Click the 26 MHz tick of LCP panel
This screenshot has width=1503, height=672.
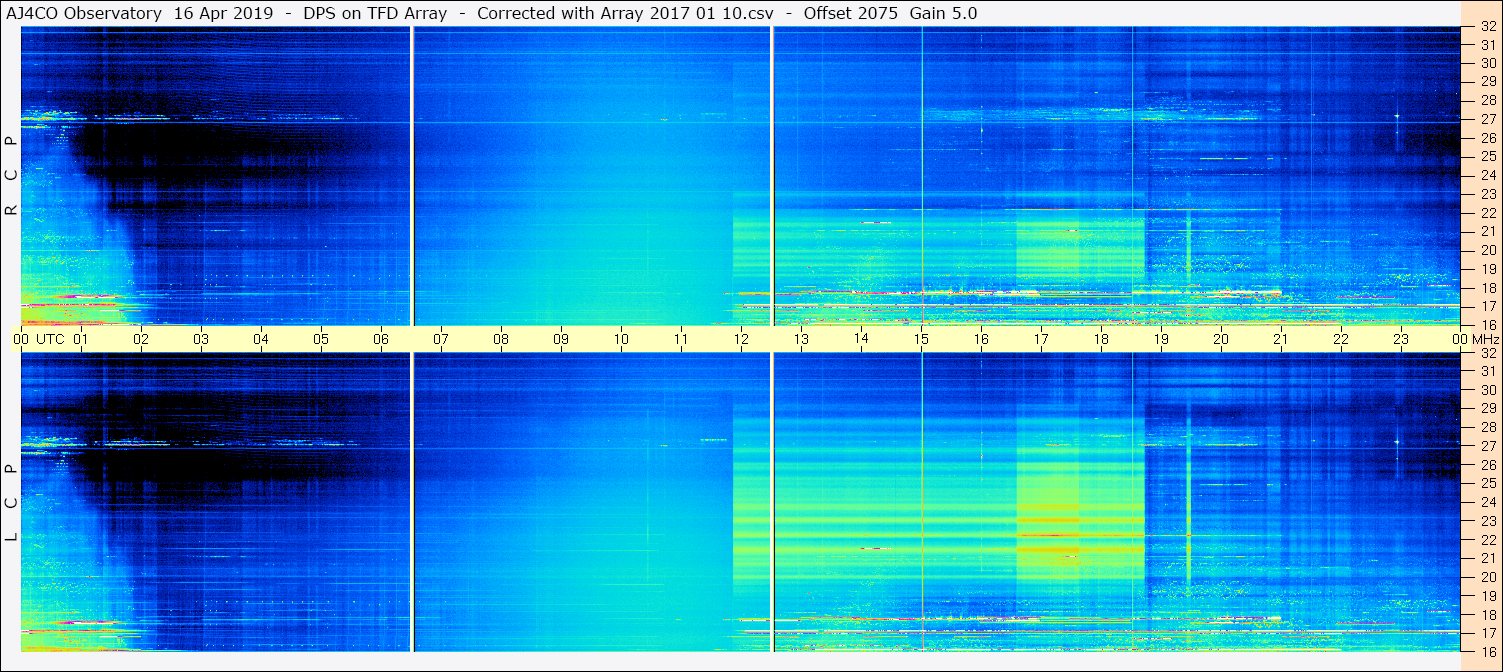coord(1488,465)
